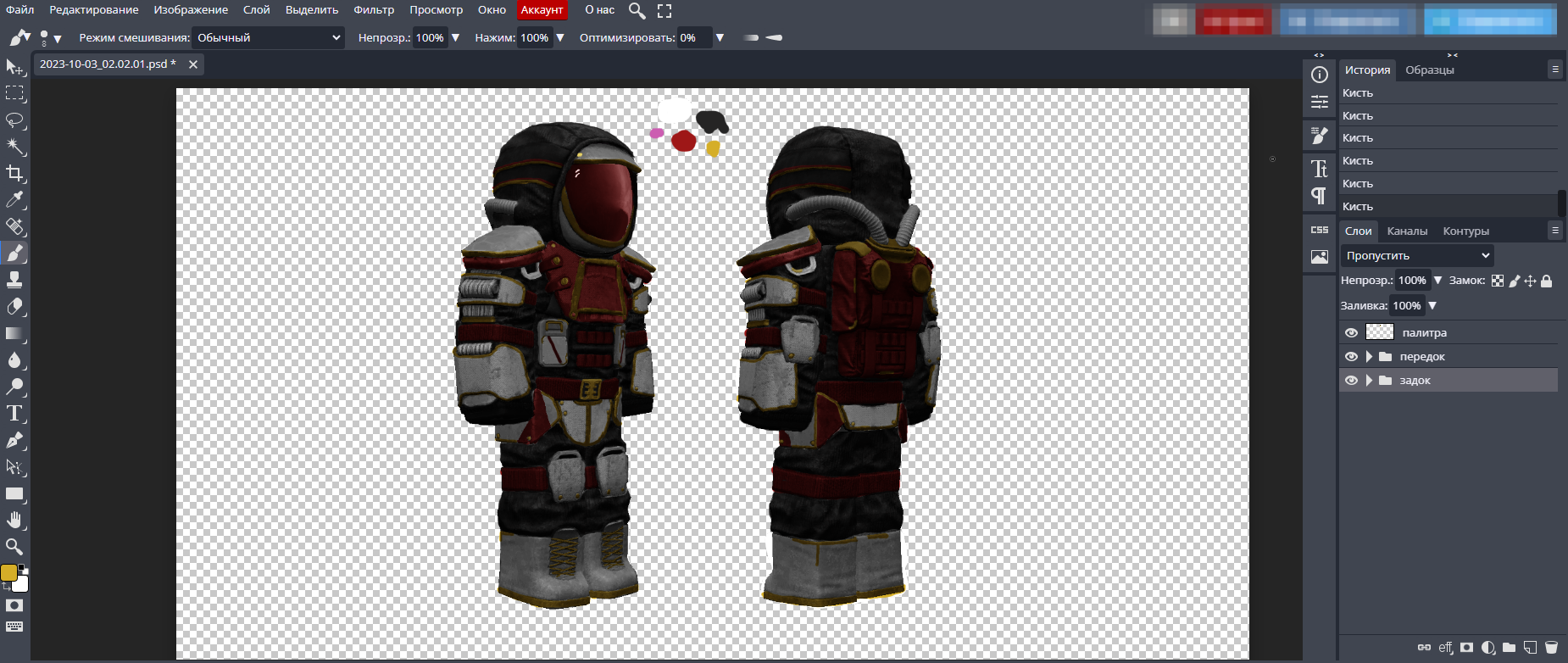1568x663 pixels.
Task: Toggle Quick Mask mode
Action: 14,605
